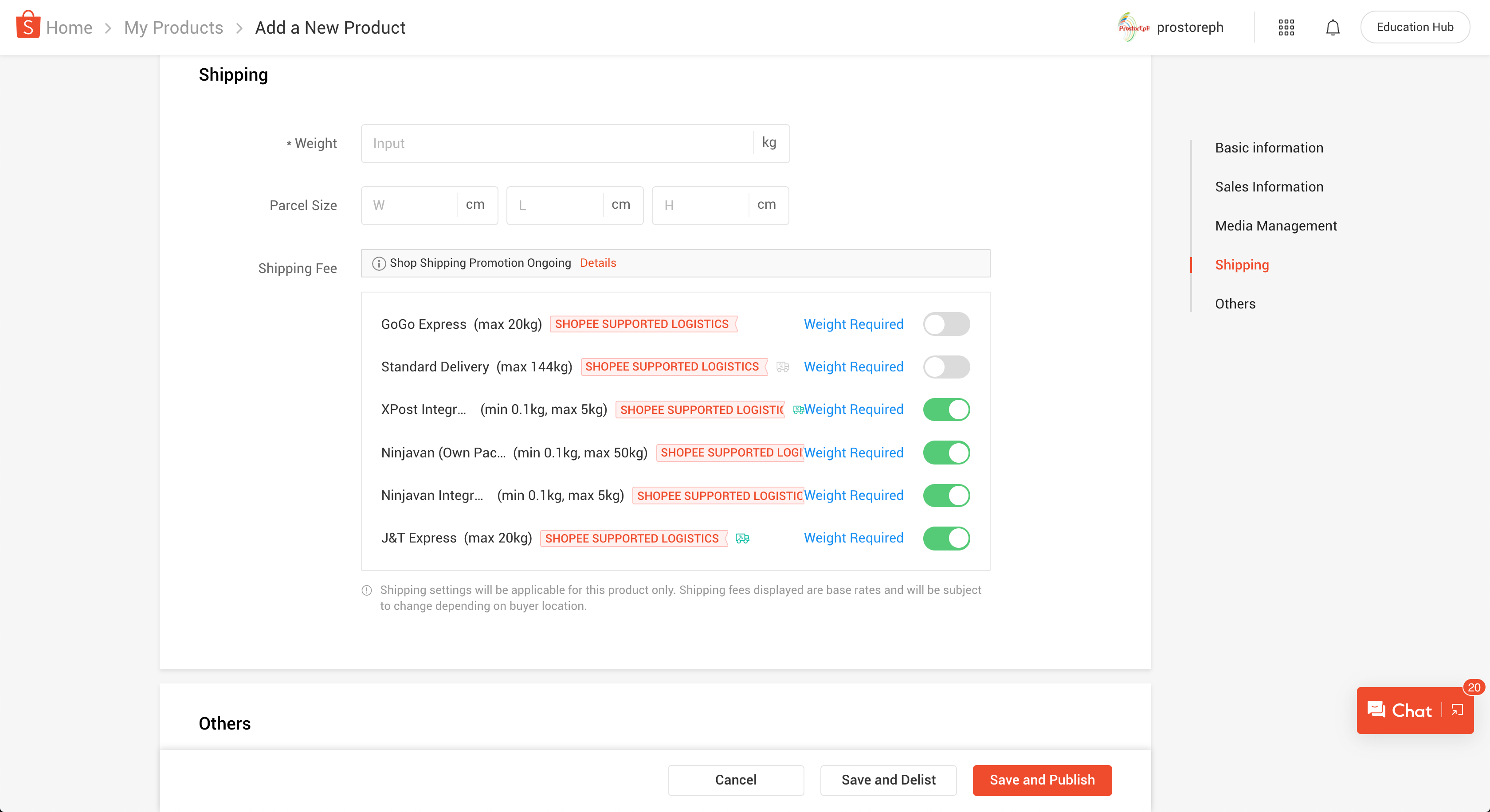Image resolution: width=1490 pixels, height=812 pixels.
Task: Click the Save and Delist button
Action: (888, 780)
